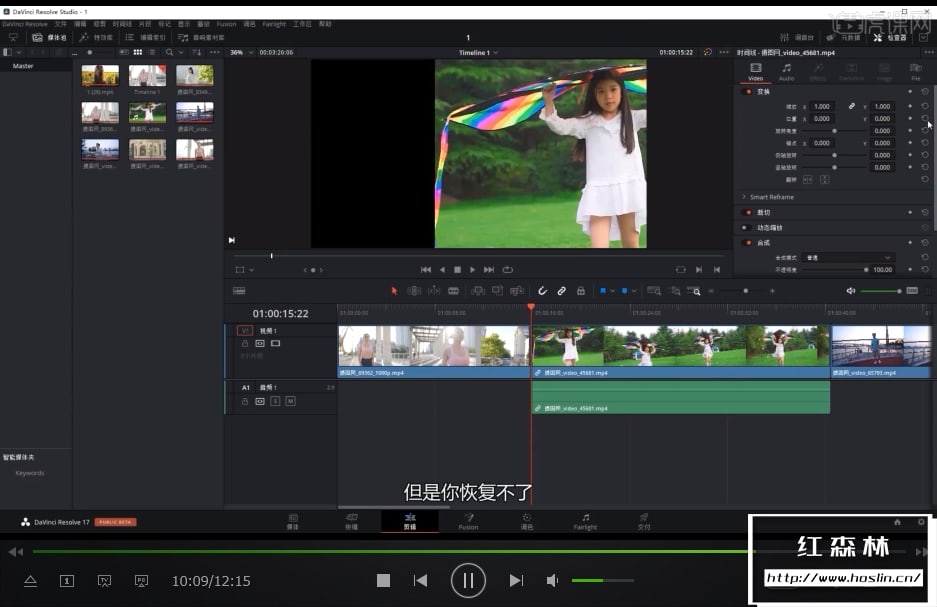Reset the 位置 (Position) parameter

pyautogui.click(x=925, y=118)
